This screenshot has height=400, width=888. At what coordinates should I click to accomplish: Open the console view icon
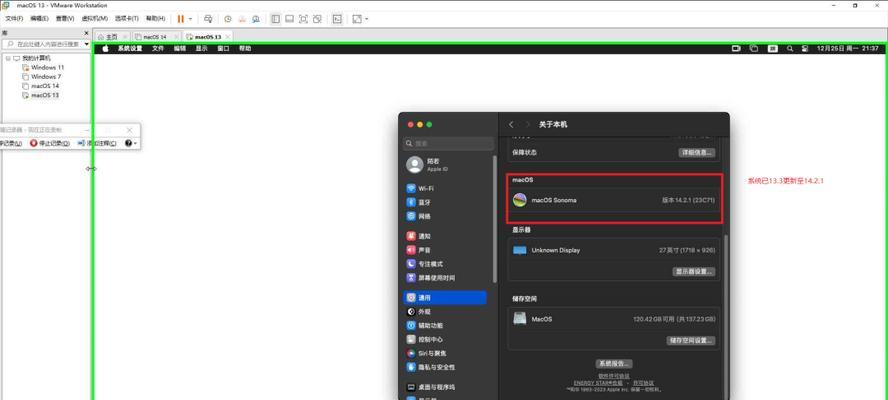pyautogui.click(x=337, y=19)
